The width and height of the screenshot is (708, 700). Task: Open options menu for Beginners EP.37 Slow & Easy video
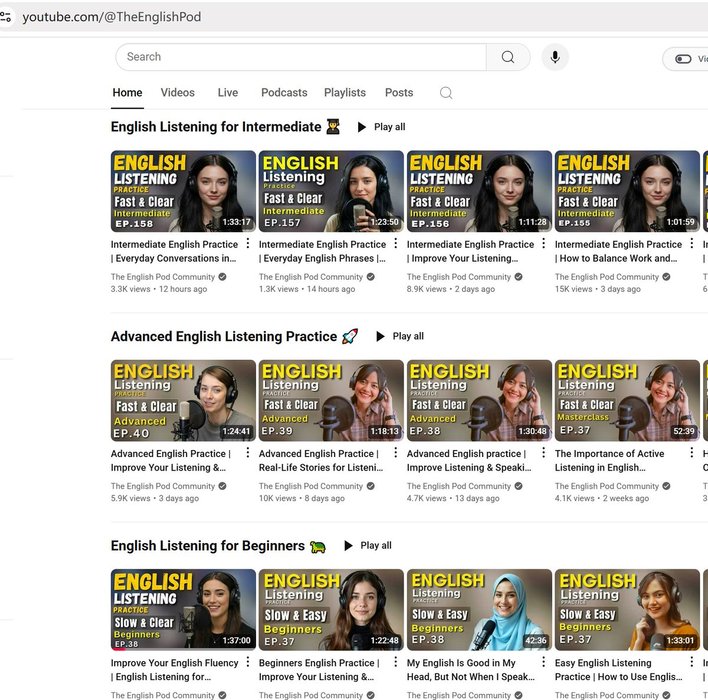pos(395,663)
